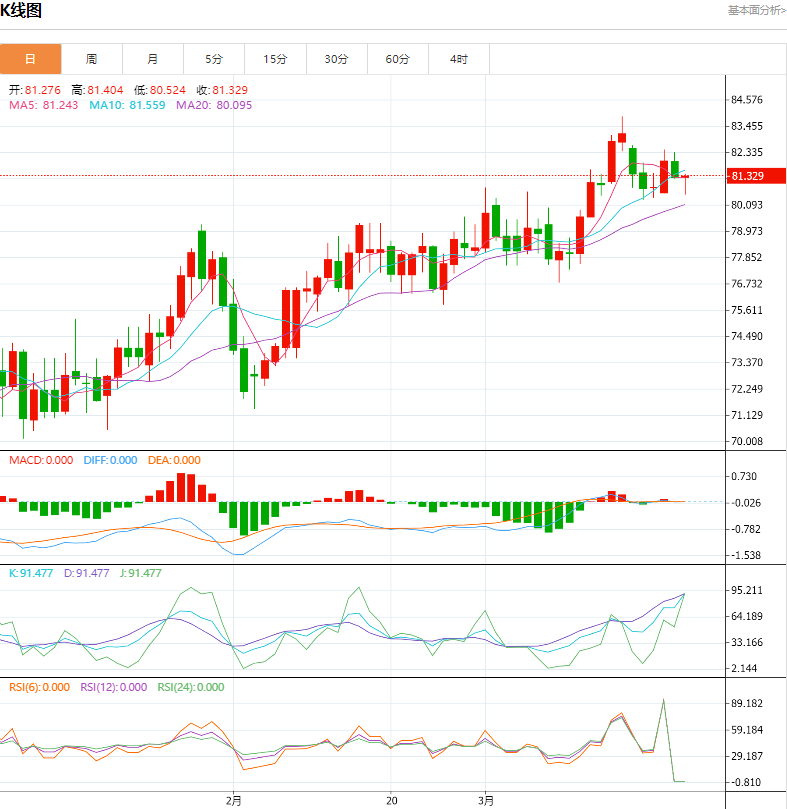Viewport: 787px width, 809px height.
Task: Open the 15分 chart tab
Action: click(x=275, y=59)
